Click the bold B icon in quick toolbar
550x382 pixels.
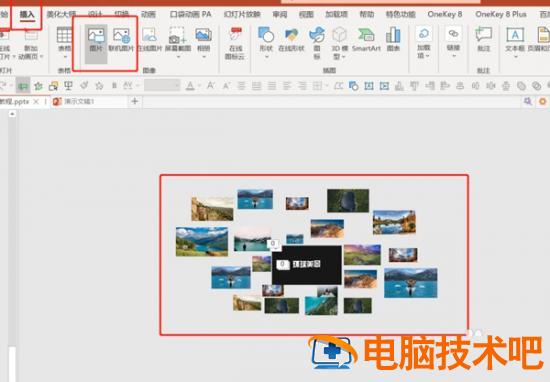[x=114, y=85]
